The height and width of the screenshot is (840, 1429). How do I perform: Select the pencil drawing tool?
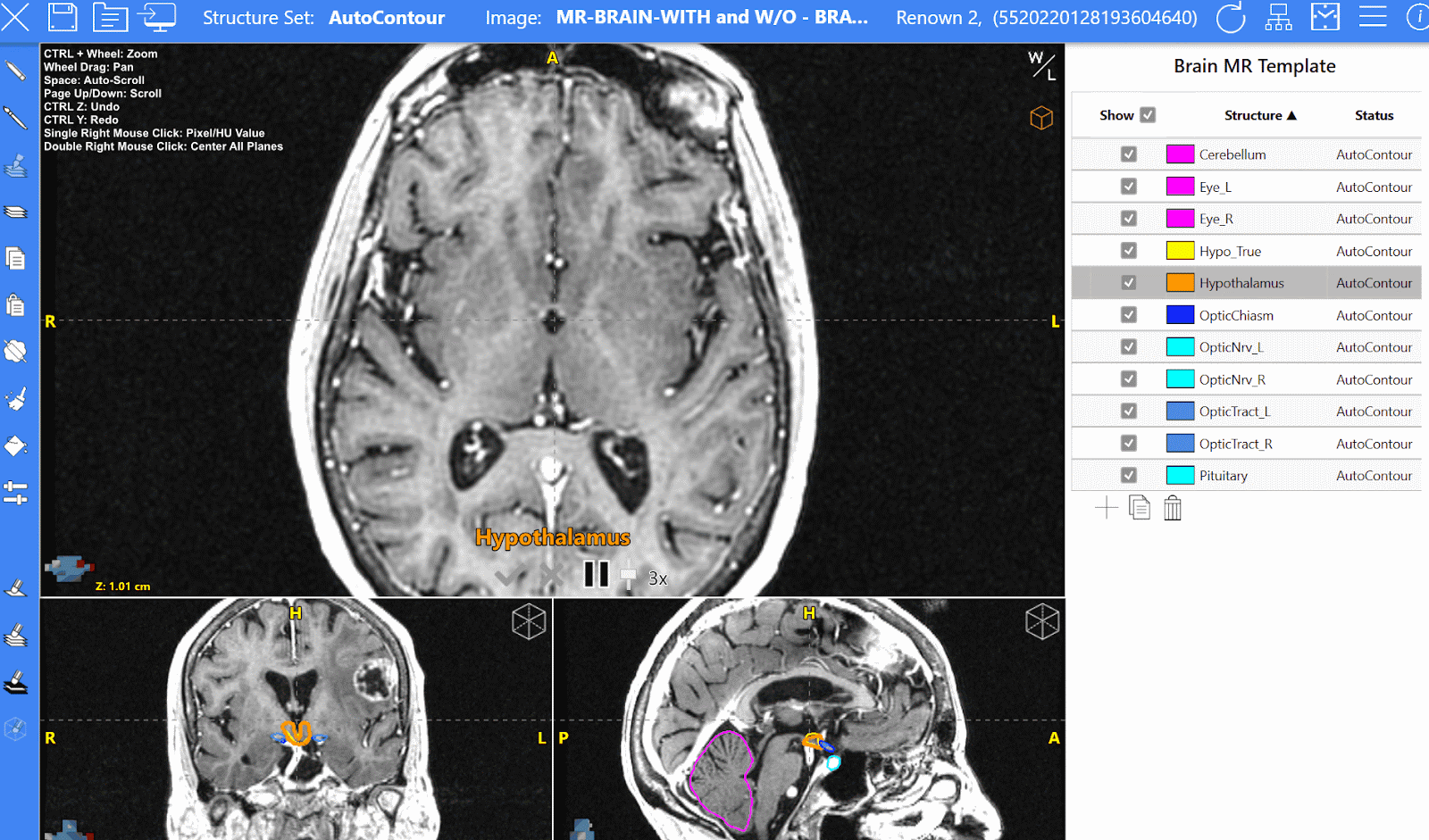(x=16, y=71)
